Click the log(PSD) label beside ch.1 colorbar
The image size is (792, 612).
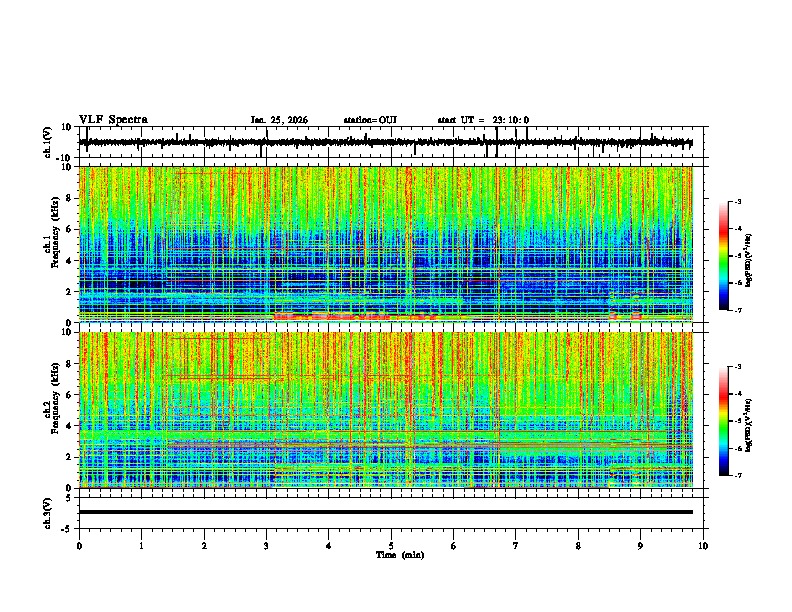pyautogui.click(x=748, y=261)
